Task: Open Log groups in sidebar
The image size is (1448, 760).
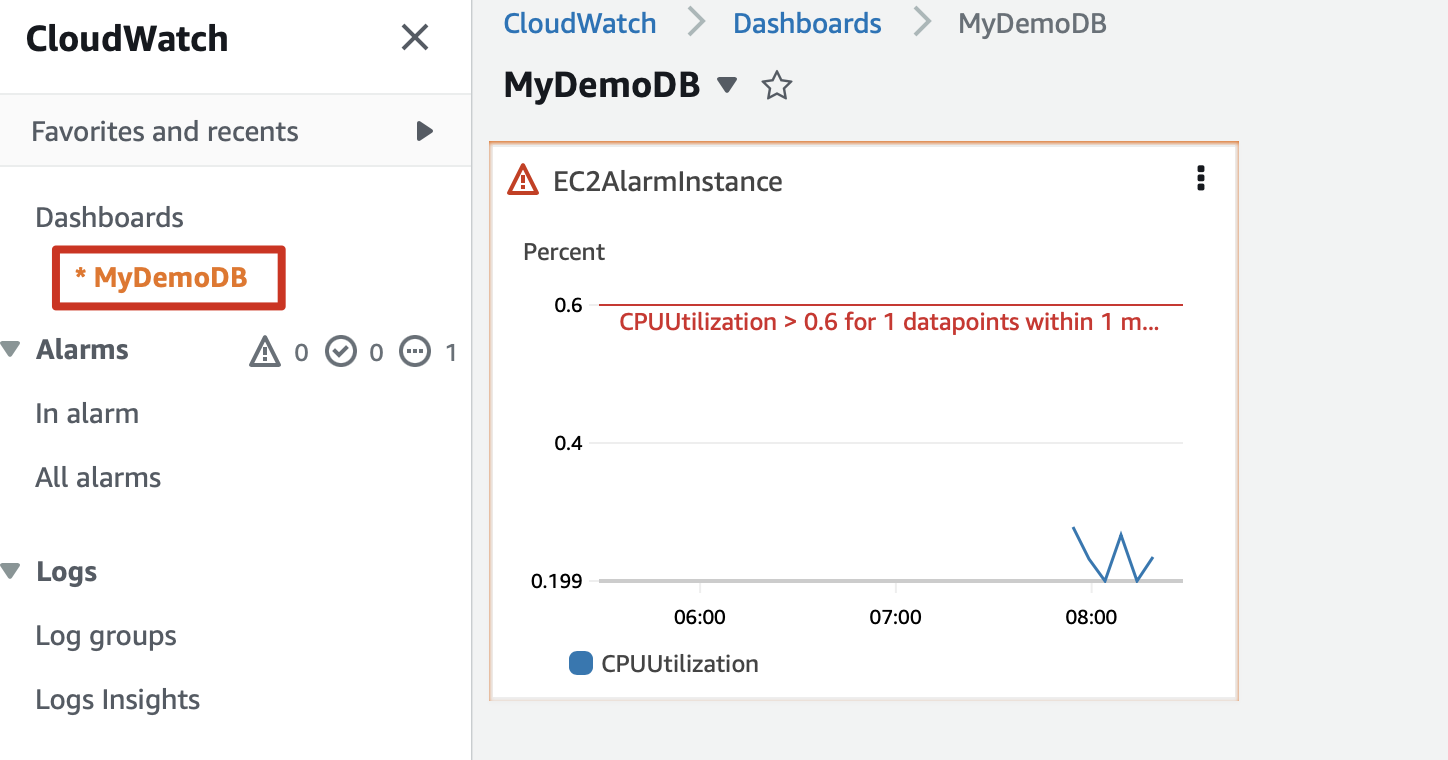Action: coord(106,636)
